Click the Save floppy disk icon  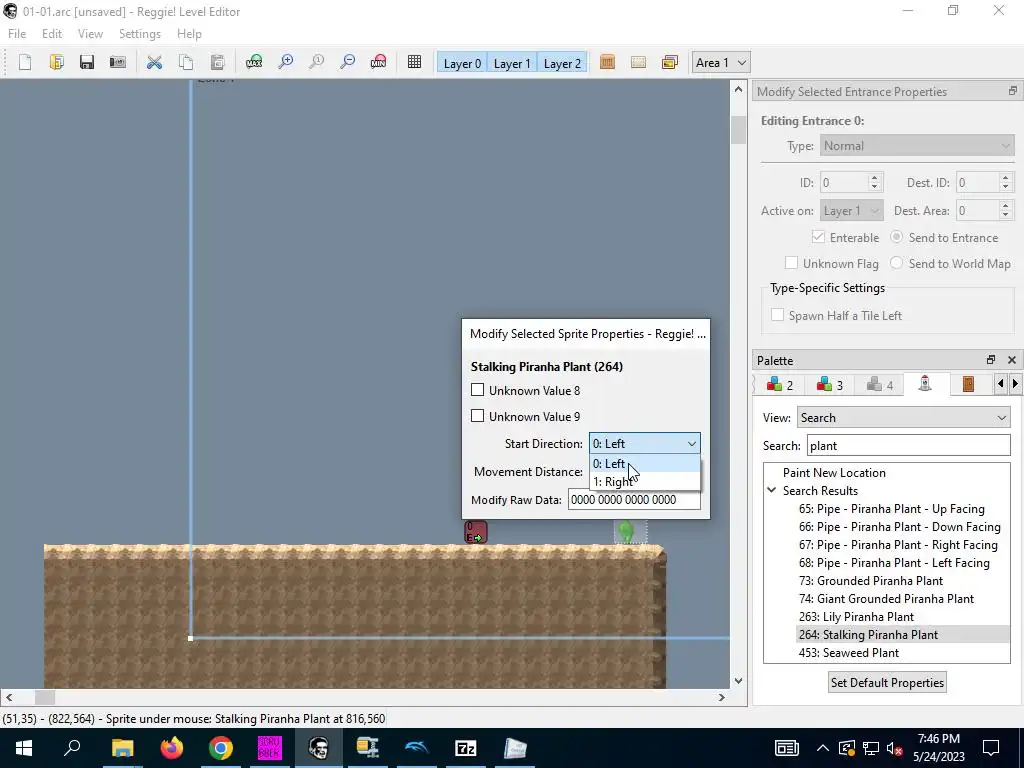click(x=87, y=63)
